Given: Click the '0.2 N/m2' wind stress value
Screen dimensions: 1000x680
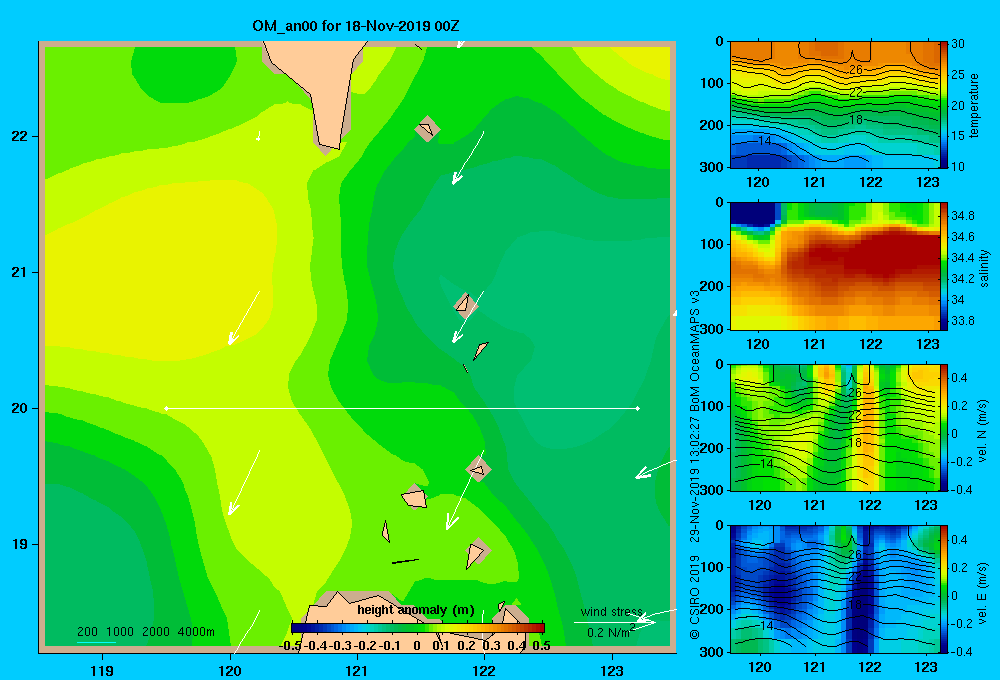Looking at the screenshot, I should (x=611, y=632).
